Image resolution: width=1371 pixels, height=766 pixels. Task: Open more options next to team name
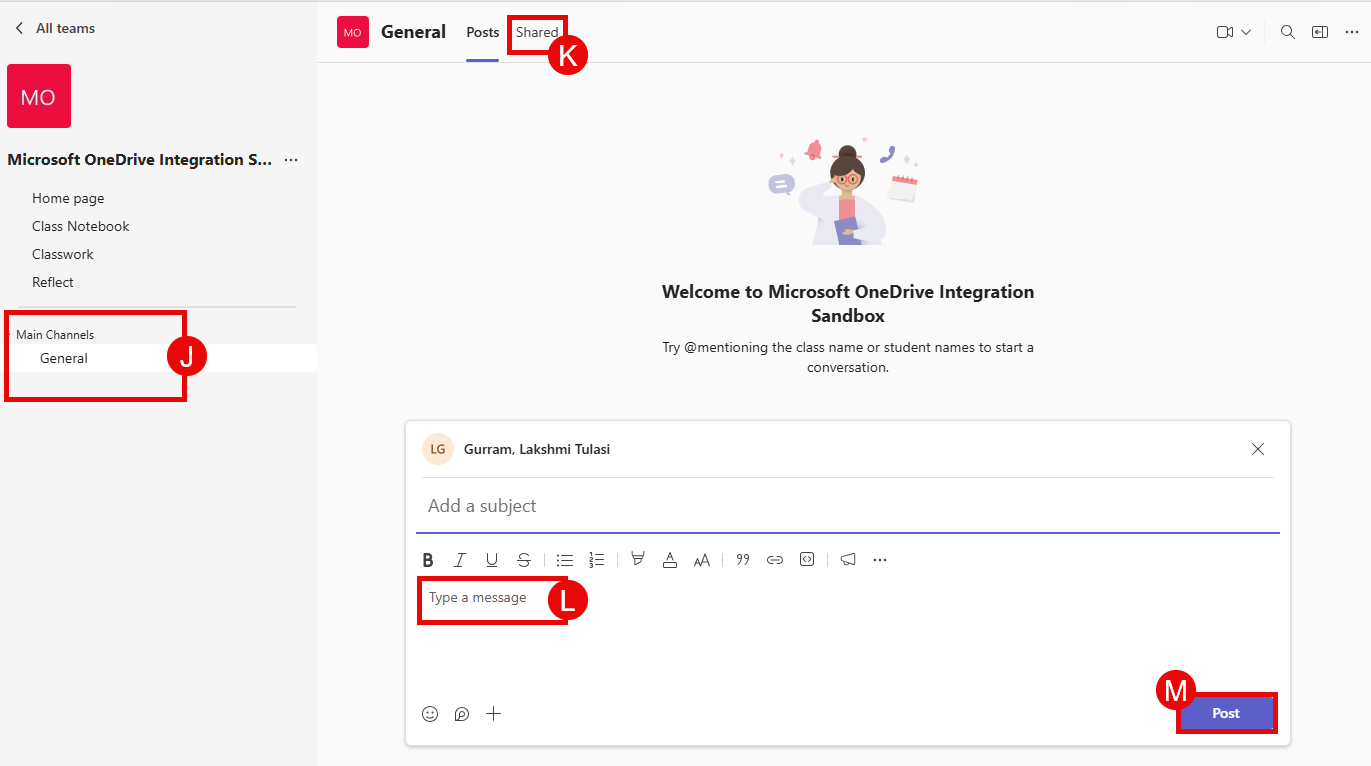click(291, 160)
